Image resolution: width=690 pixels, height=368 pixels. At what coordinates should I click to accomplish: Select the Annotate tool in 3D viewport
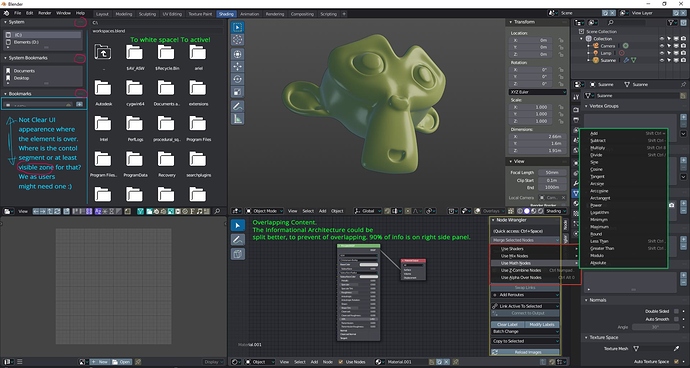[x=238, y=106]
